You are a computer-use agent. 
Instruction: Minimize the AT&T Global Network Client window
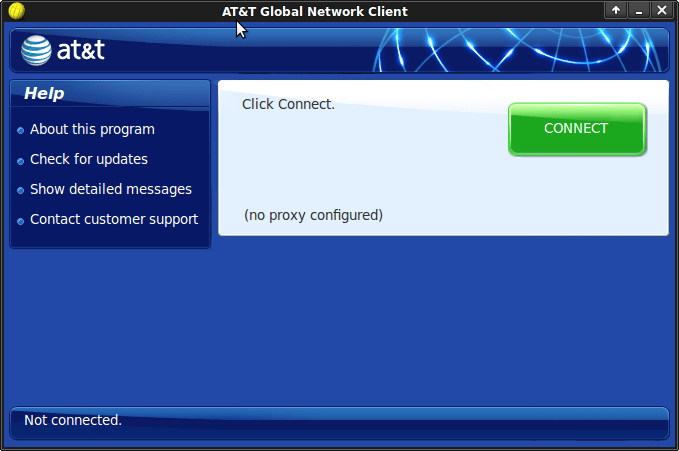click(639, 10)
